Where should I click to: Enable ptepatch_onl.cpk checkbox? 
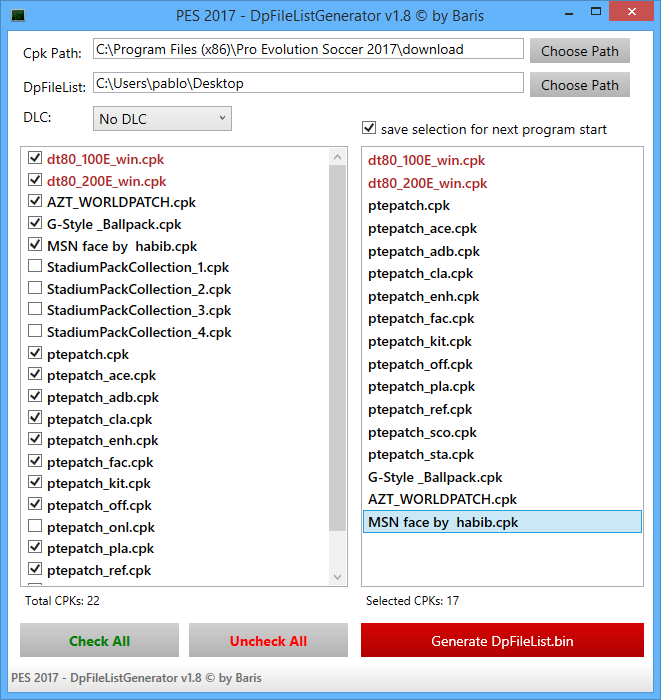35,526
